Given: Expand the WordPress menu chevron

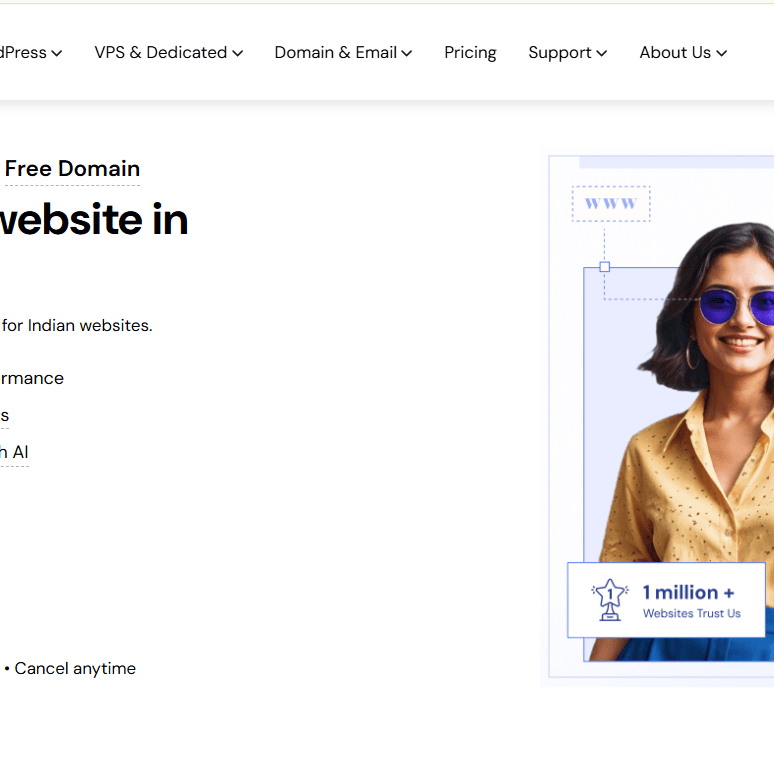Looking at the screenshot, I should click(57, 53).
